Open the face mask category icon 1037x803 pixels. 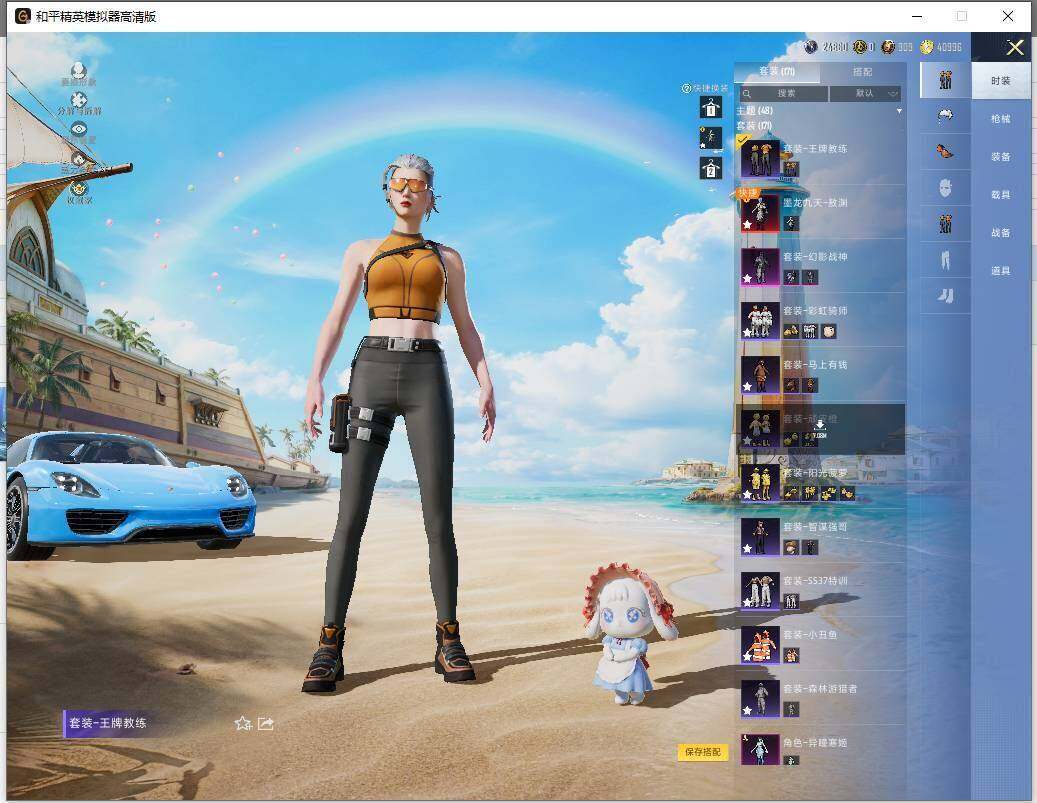point(945,188)
